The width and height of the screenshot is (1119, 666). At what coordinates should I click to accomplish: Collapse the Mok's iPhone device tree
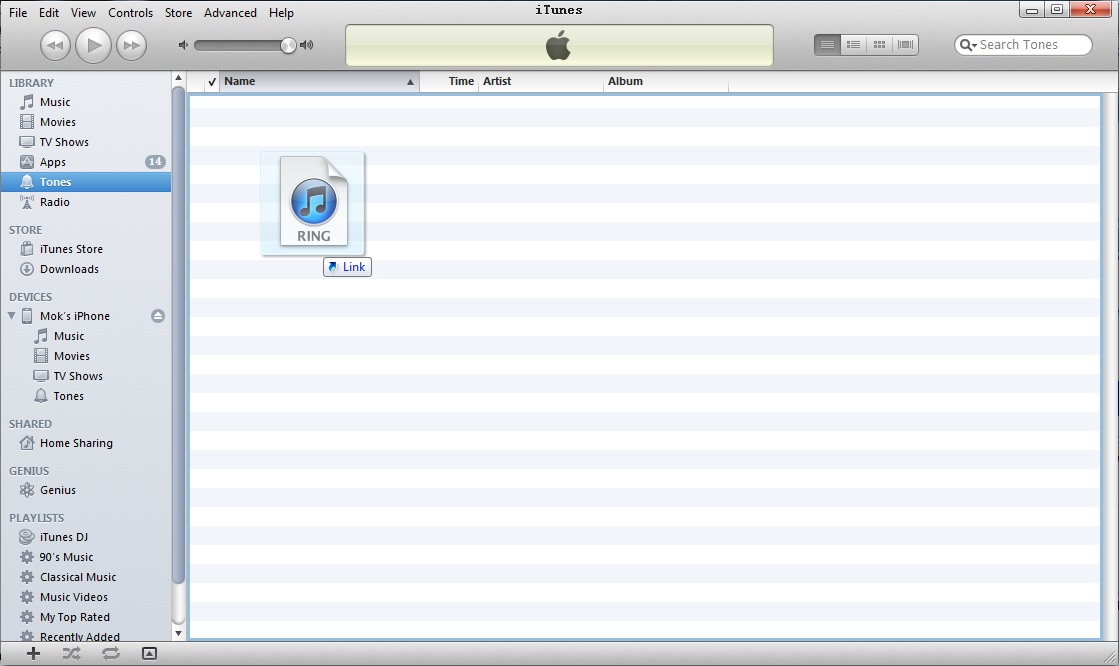[11, 316]
